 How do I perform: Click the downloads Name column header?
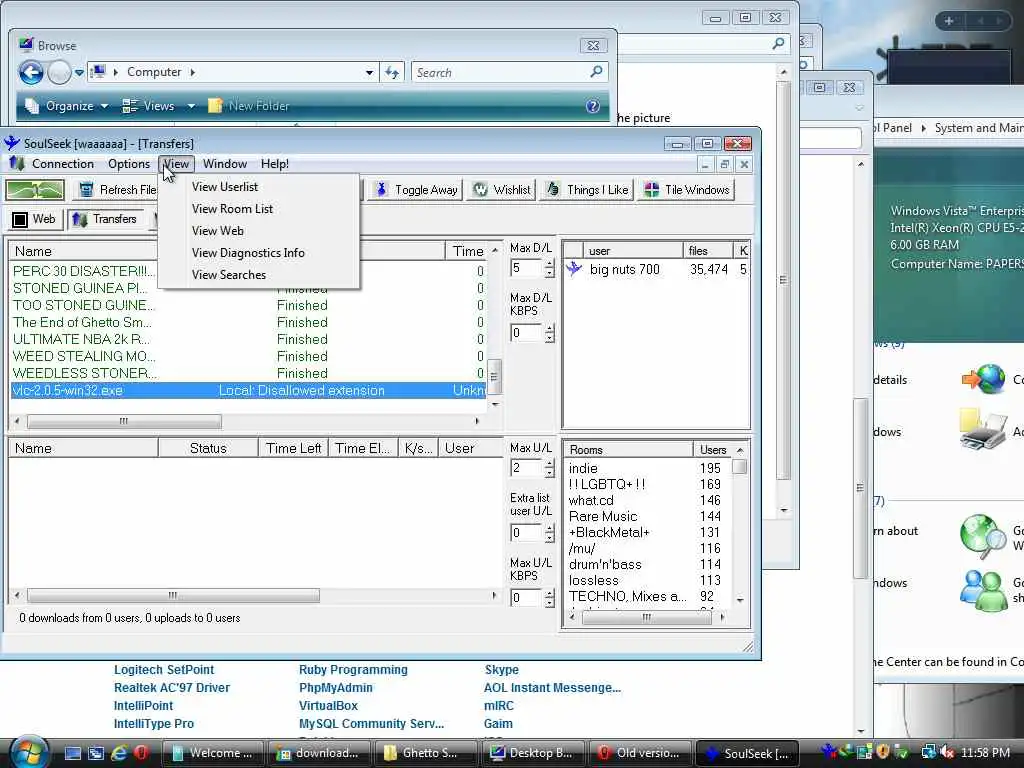(82, 251)
